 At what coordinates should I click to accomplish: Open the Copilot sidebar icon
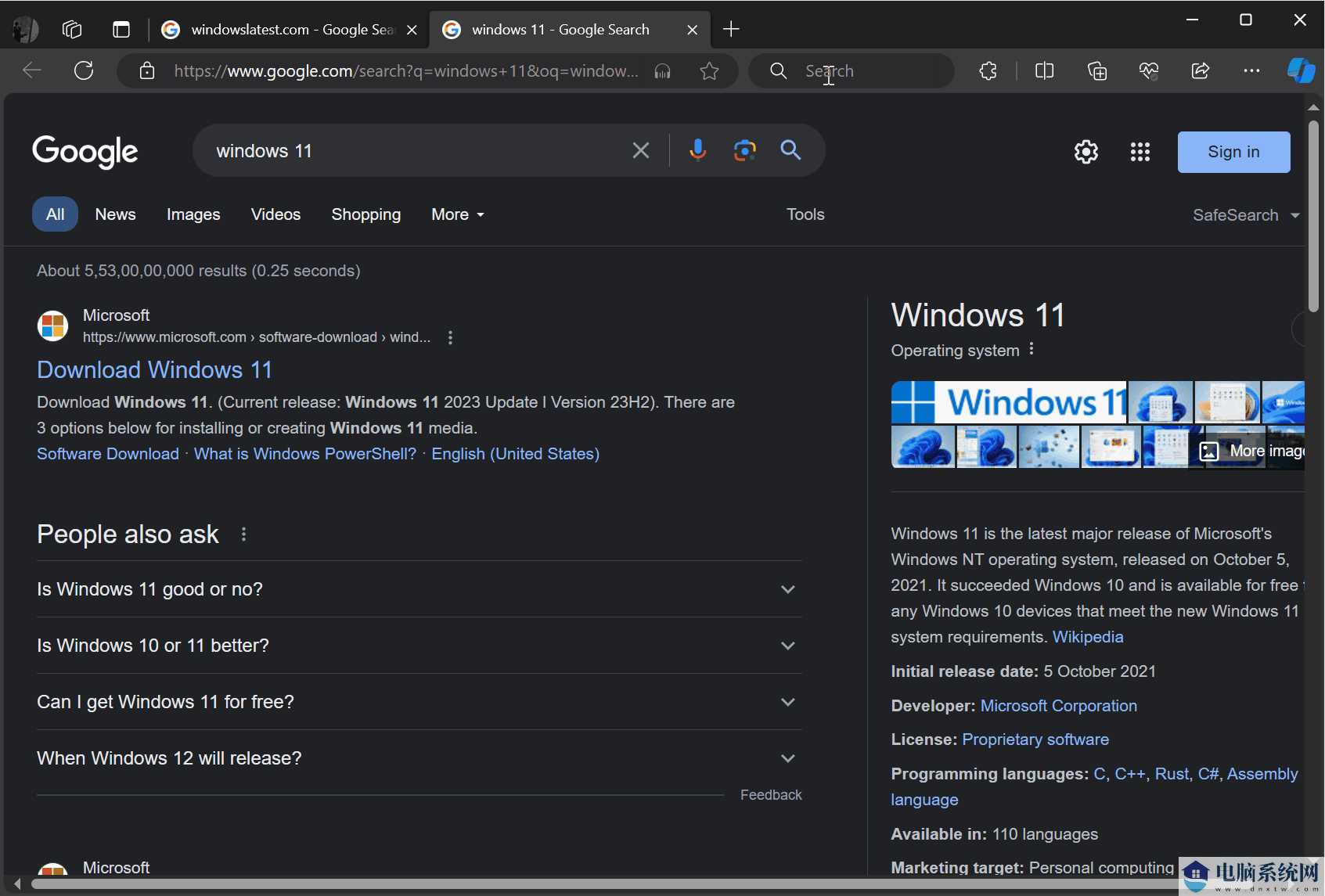(x=1301, y=70)
